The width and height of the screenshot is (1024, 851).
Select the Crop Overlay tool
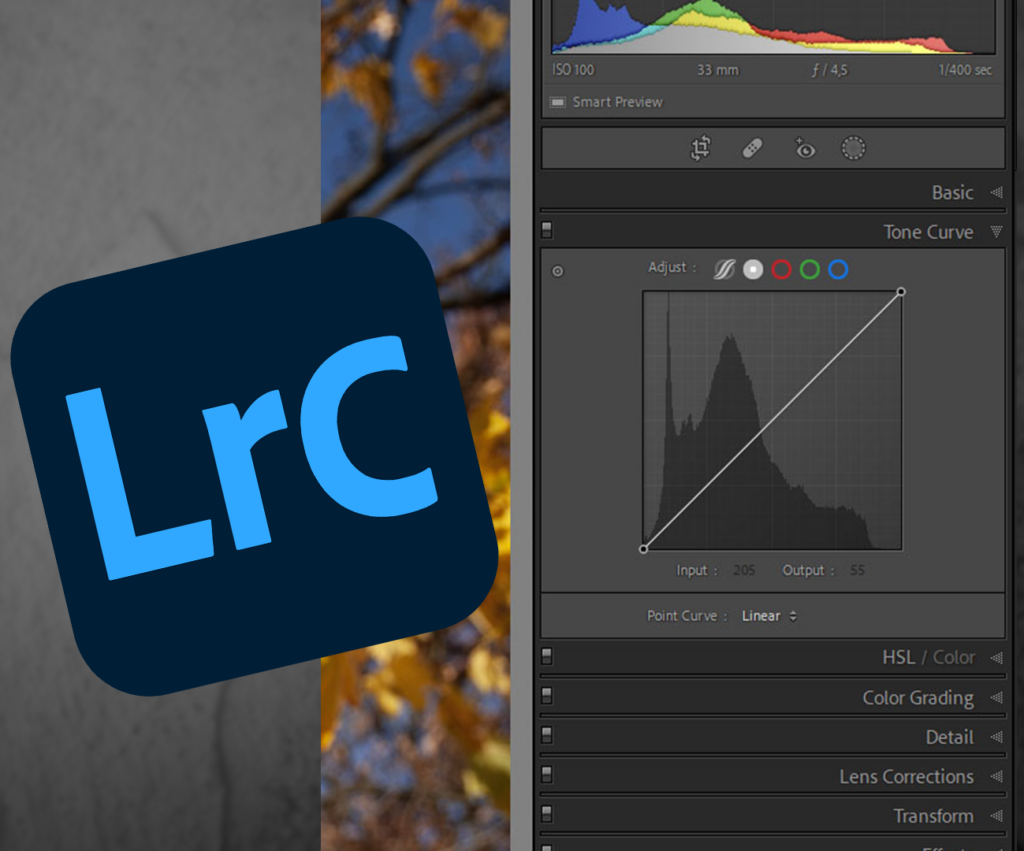700,148
